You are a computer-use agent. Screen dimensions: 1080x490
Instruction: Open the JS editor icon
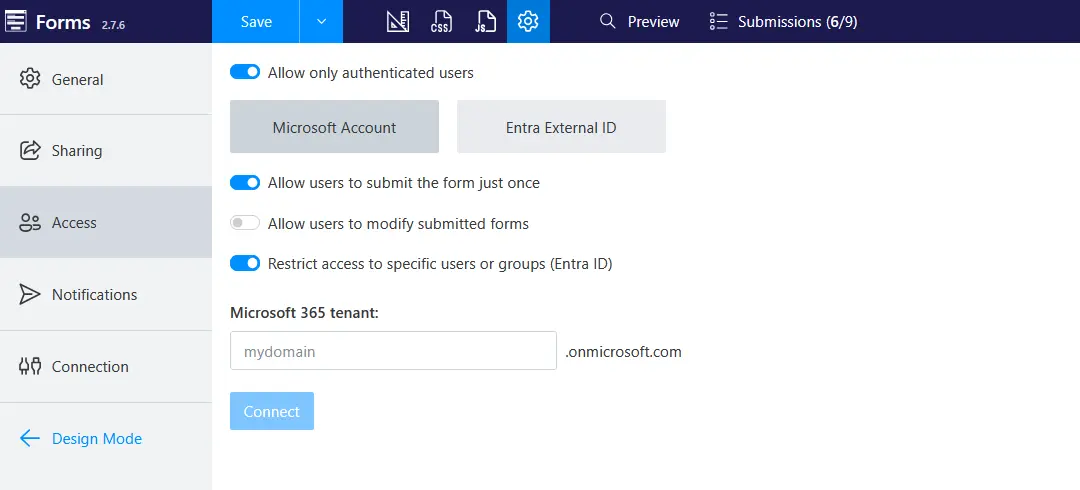[x=486, y=21]
